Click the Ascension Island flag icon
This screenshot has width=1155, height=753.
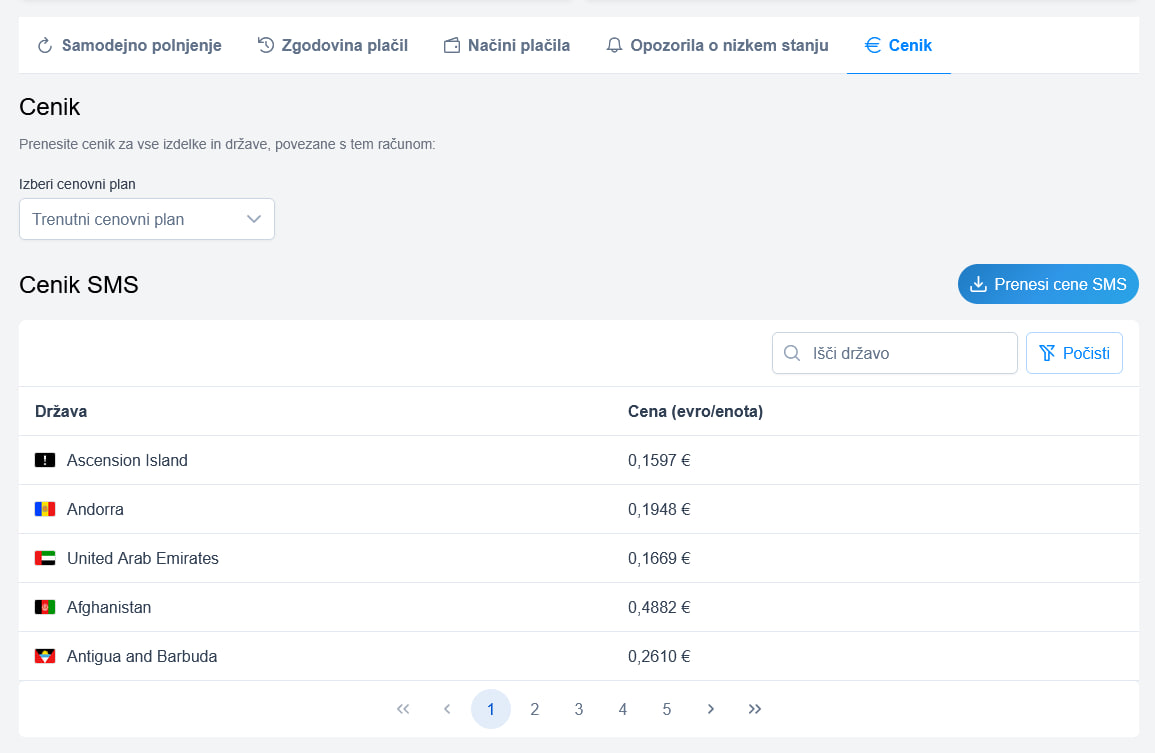tap(45, 460)
